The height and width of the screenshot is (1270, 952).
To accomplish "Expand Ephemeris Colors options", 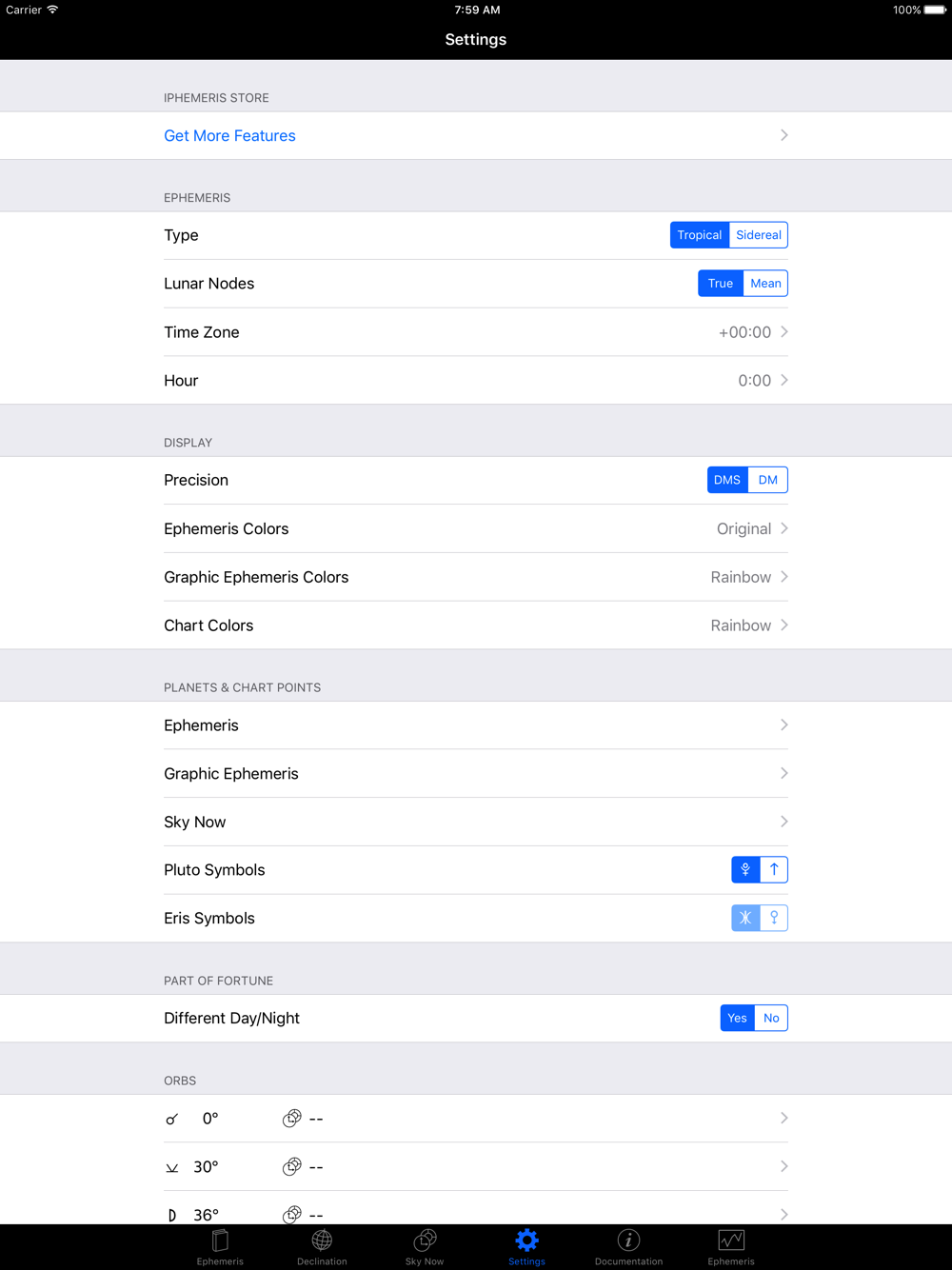I will (476, 528).
